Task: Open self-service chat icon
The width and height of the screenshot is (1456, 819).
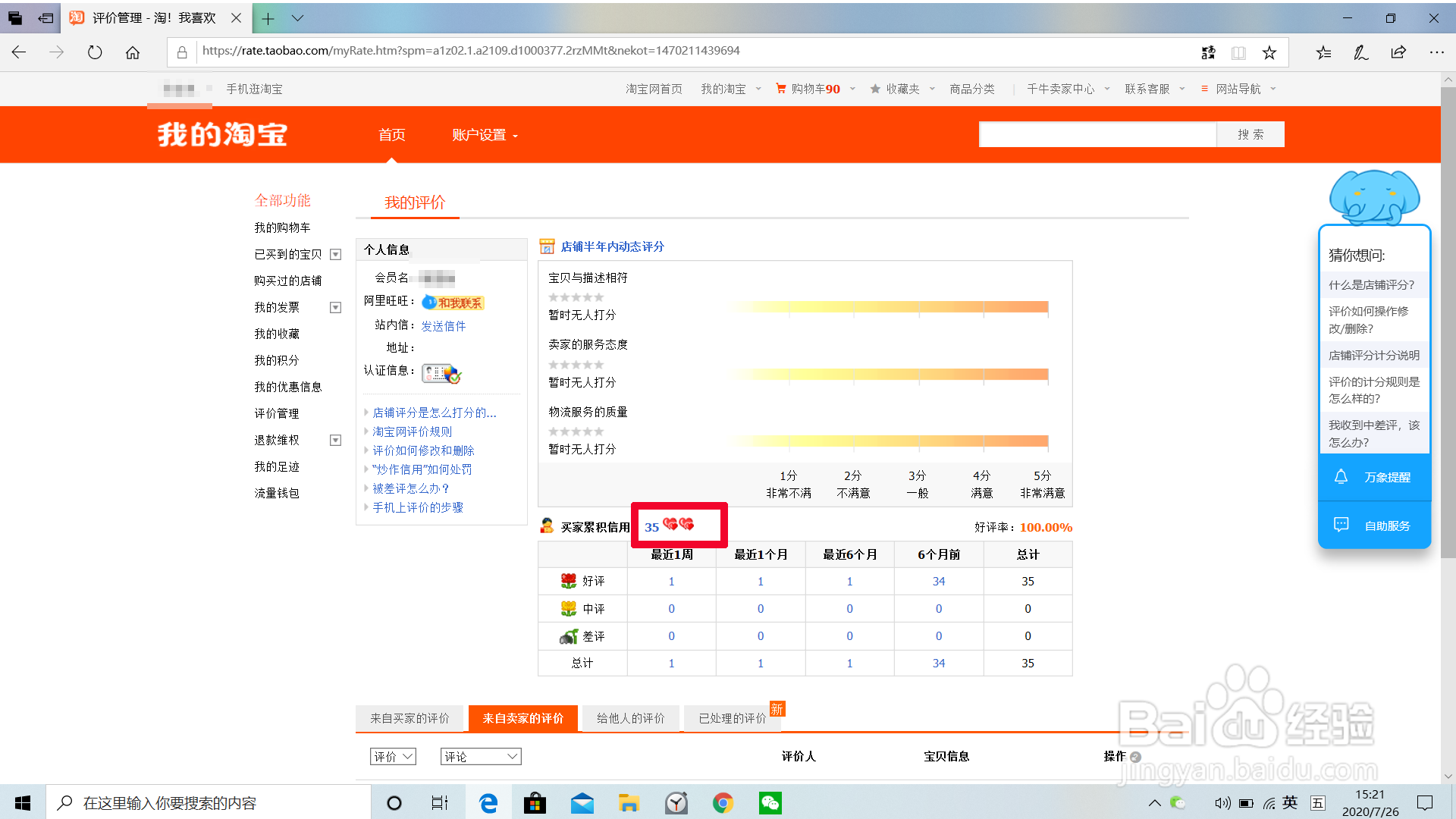Action: tap(1341, 525)
